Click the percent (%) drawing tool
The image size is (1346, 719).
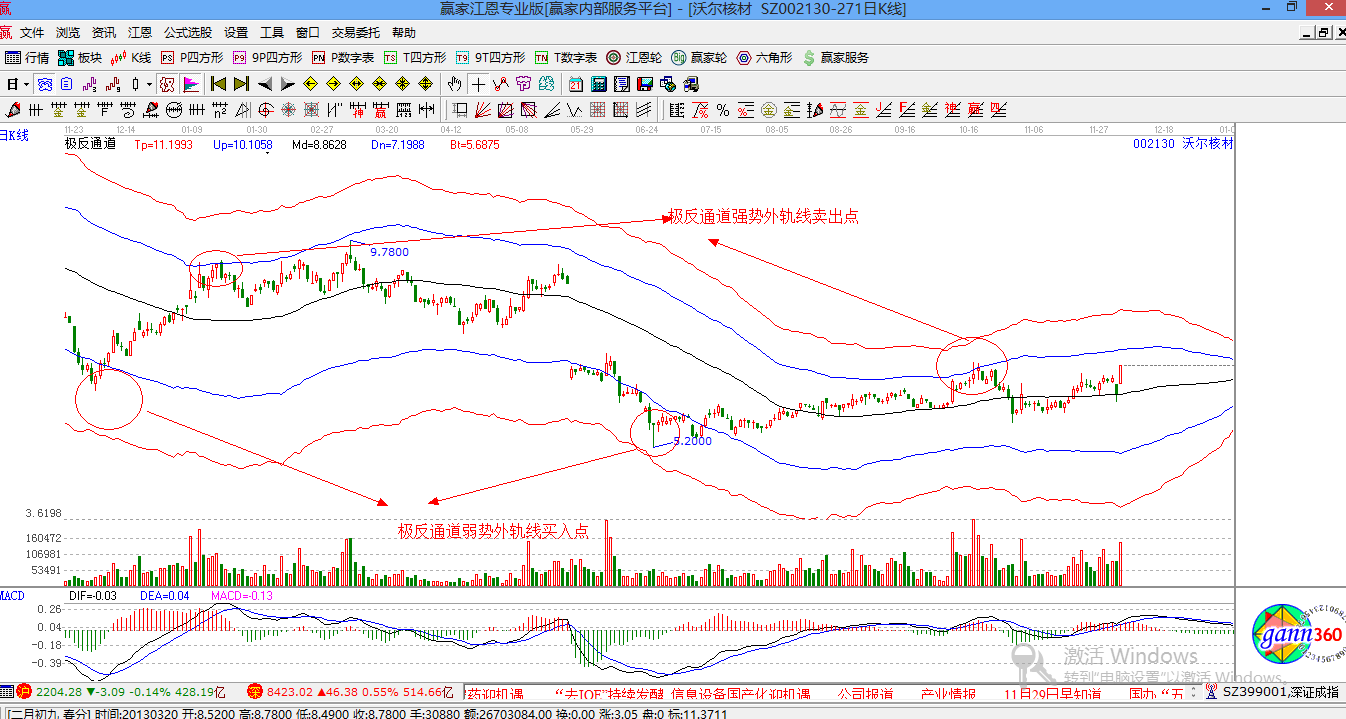[x=722, y=110]
